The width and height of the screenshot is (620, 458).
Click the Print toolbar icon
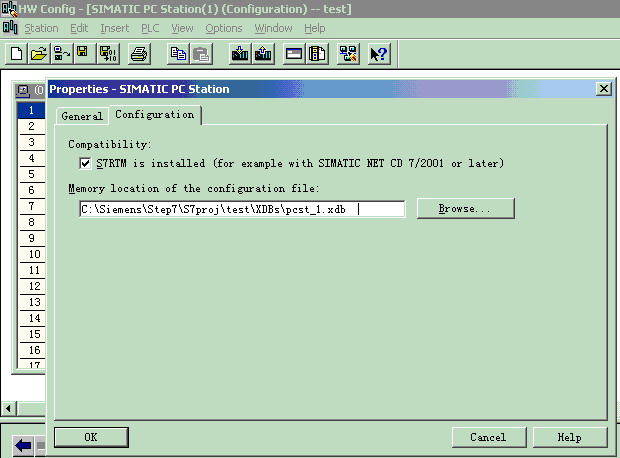pos(140,53)
